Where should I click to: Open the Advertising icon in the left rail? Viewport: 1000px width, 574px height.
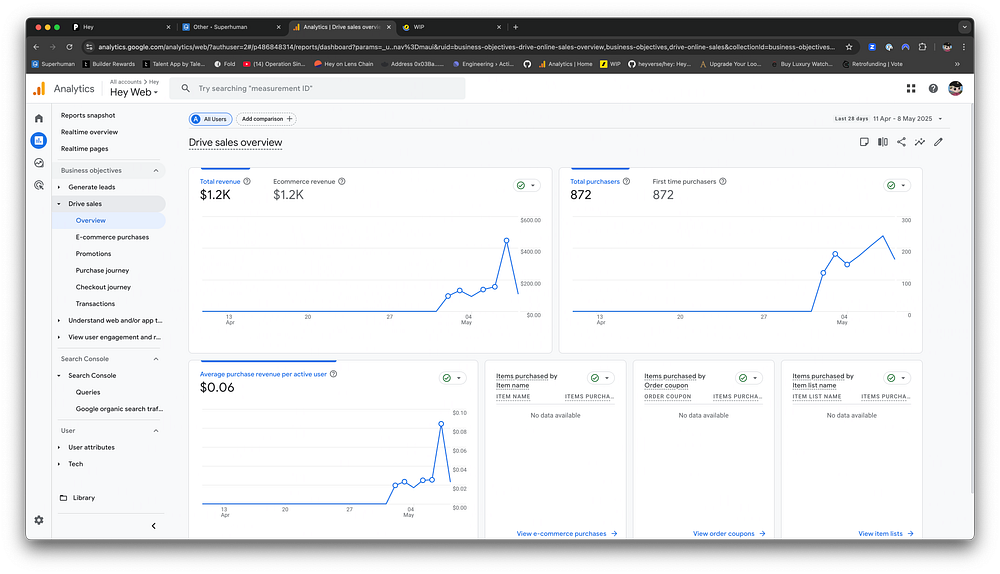[39, 185]
